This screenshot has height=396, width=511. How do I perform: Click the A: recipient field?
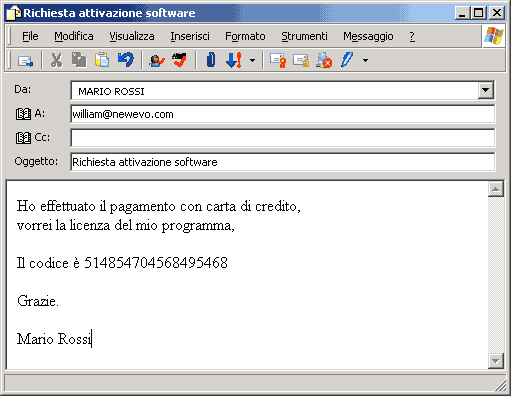[283, 114]
